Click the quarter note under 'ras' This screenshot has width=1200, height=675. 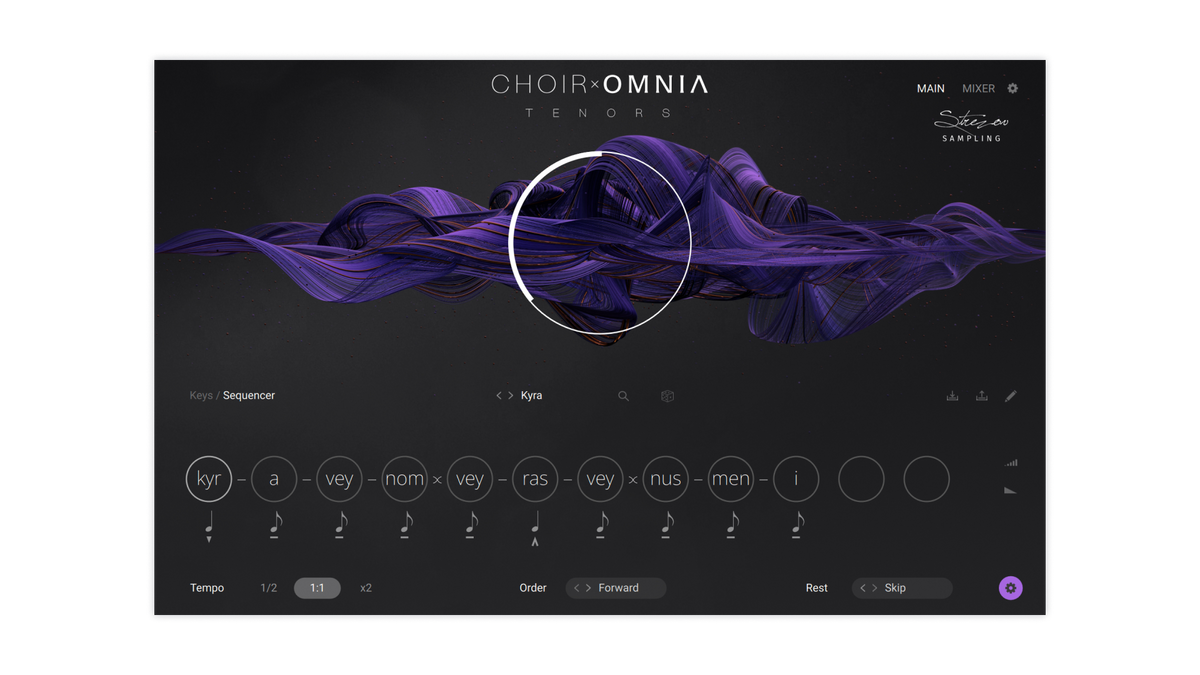[x=535, y=522]
